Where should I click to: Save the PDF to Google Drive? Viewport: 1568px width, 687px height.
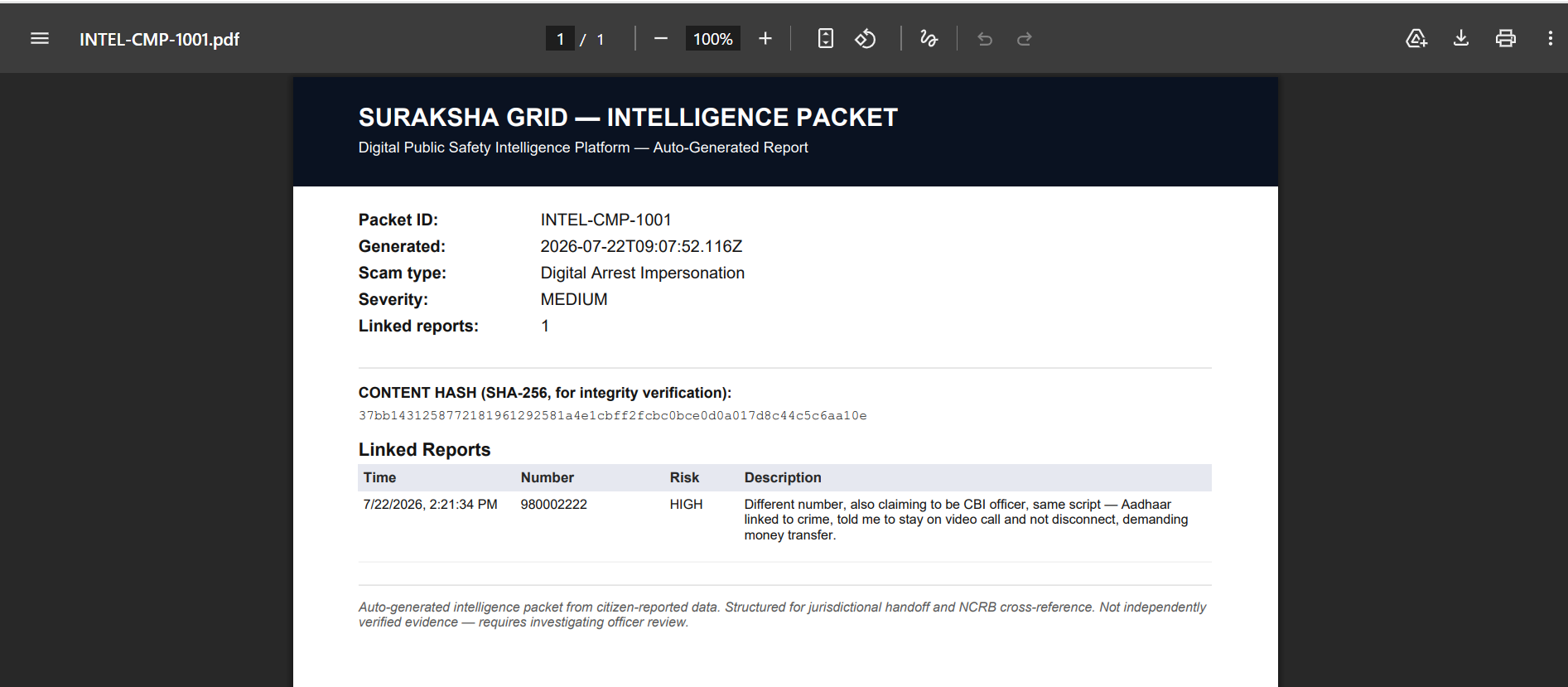click(x=1416, y=39)
